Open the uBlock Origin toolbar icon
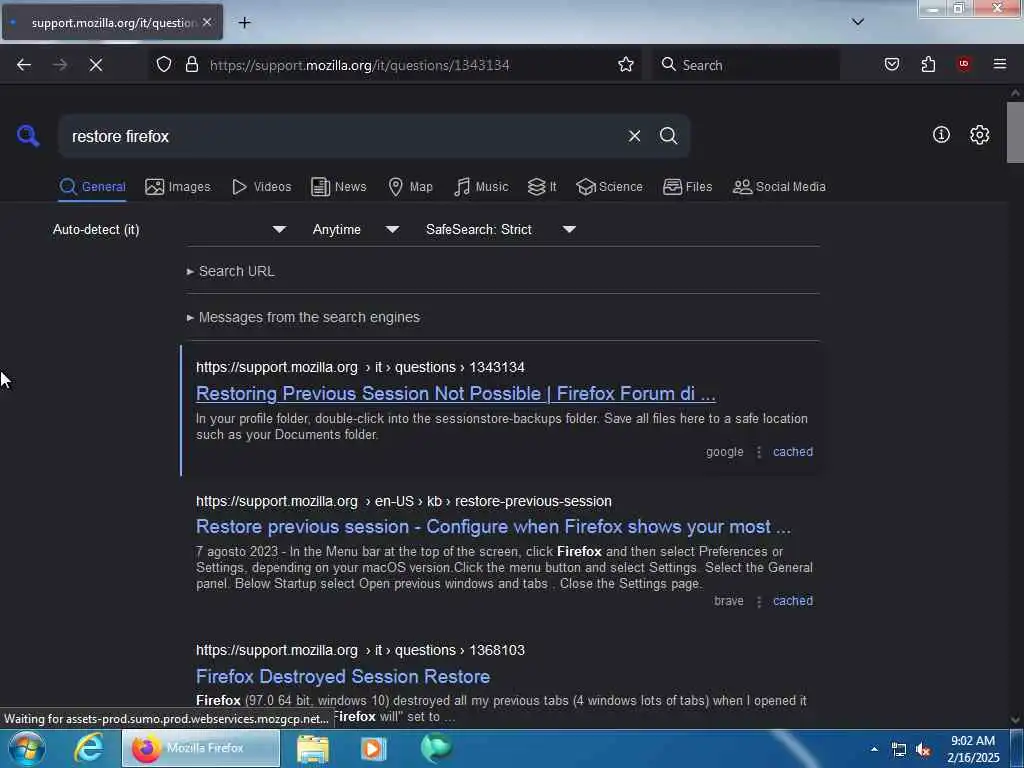The image size is (1024, 768). point(964,64)
